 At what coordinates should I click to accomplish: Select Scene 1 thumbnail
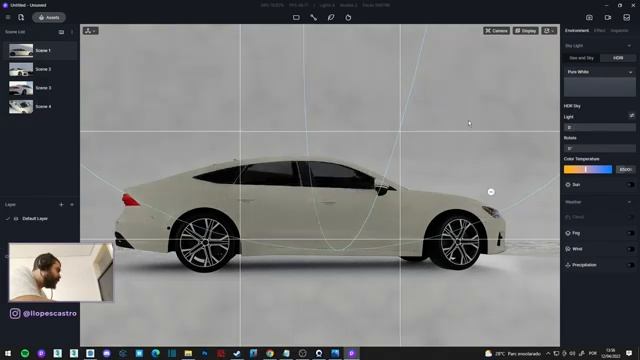[x=21, y=51]
